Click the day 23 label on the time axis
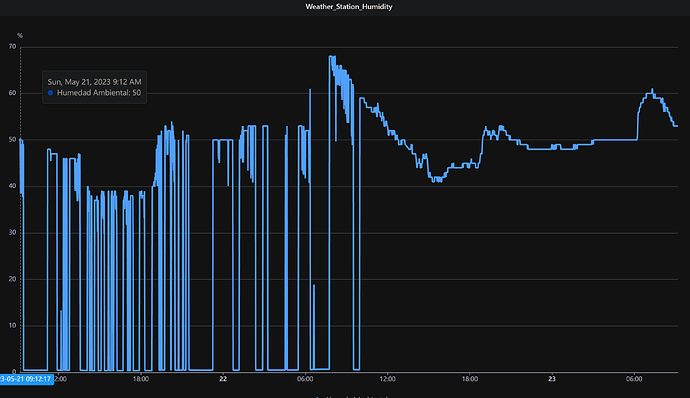Viewport: 690px width, 398px height. (x=552, y=379)
